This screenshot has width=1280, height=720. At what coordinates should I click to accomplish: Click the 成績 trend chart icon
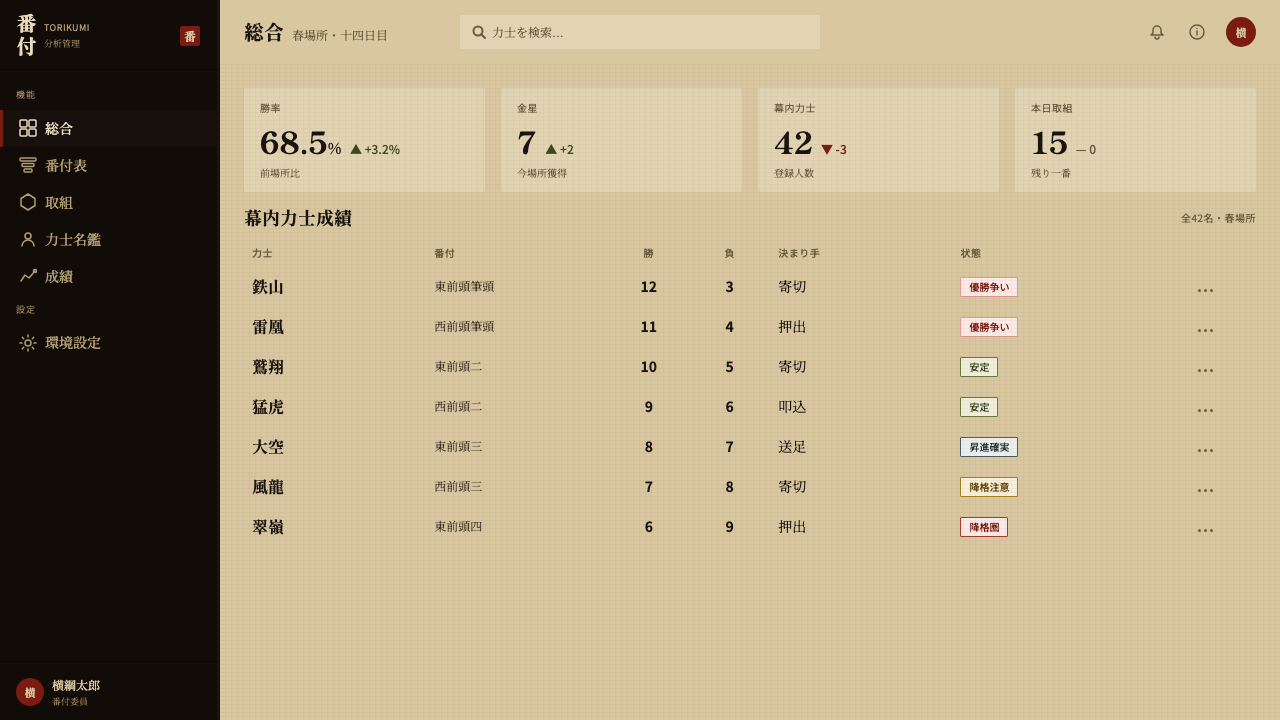click(28, 276)
